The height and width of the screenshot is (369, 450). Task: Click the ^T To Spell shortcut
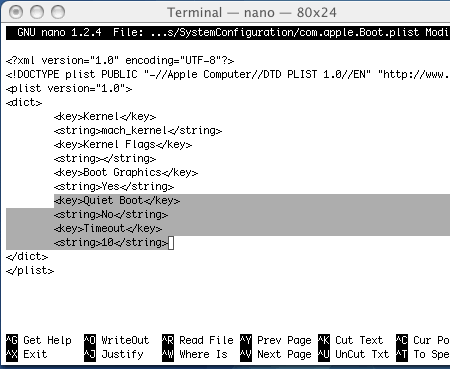tap(423, 354)
